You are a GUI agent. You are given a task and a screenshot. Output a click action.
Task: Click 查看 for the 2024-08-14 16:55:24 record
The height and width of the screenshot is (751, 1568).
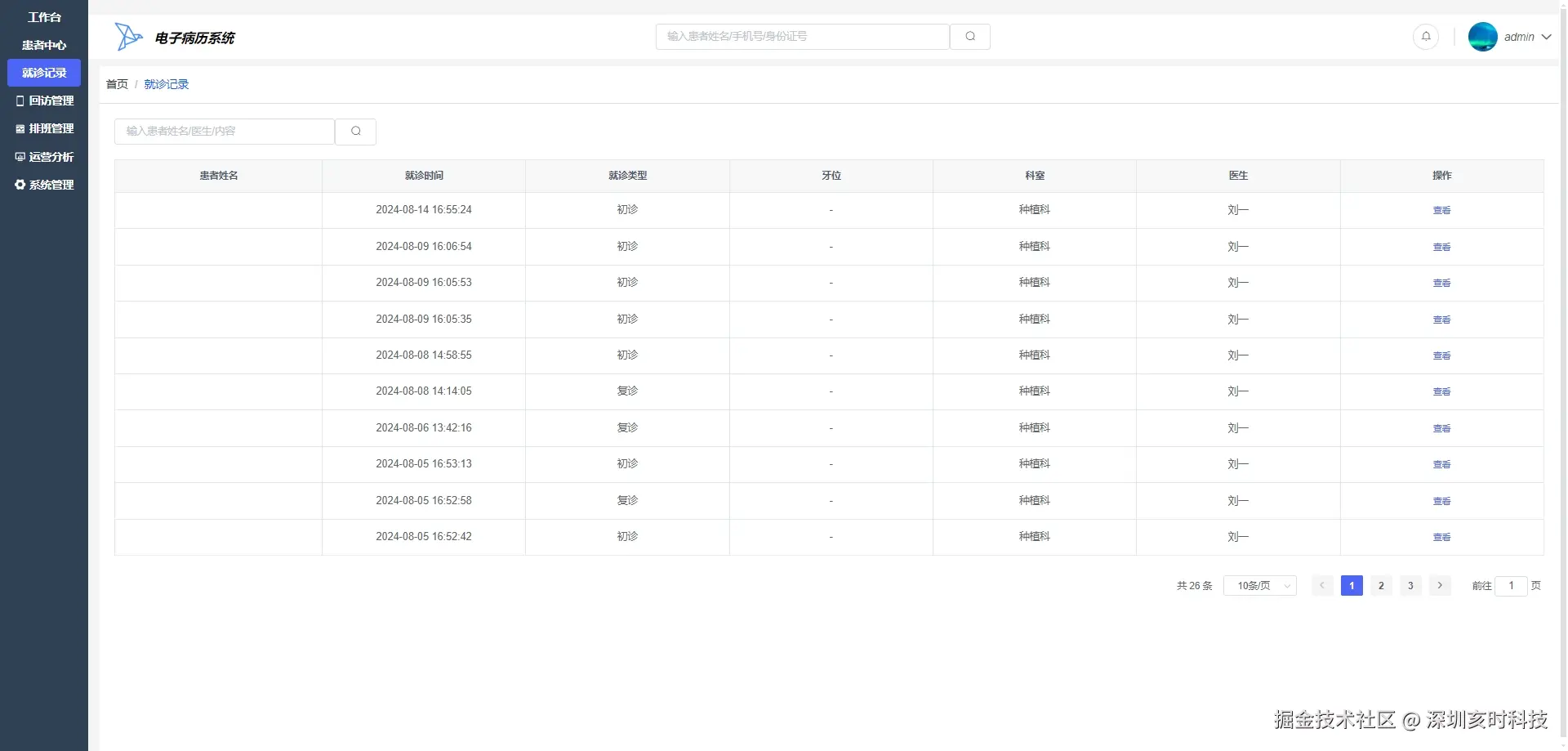pos(1442,211)
